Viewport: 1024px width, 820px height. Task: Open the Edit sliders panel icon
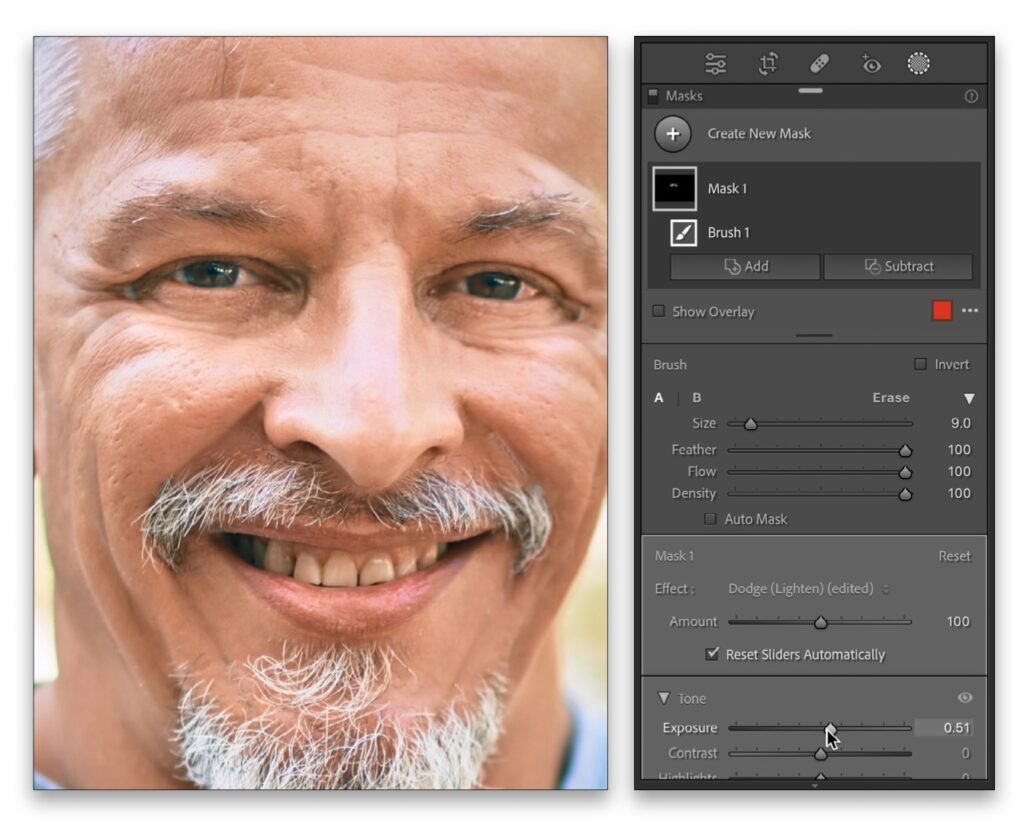pyautogui.click(x=715, y=64)
